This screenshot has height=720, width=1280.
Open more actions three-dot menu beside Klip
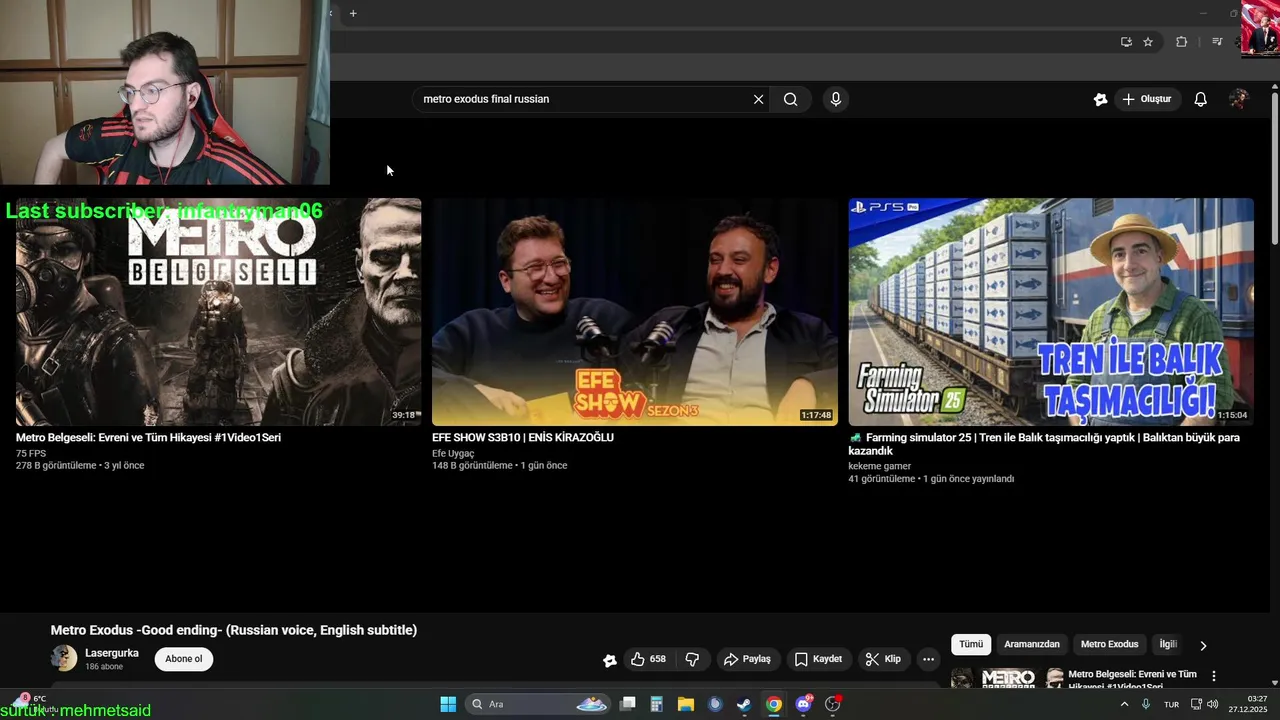tap(928, 659)
